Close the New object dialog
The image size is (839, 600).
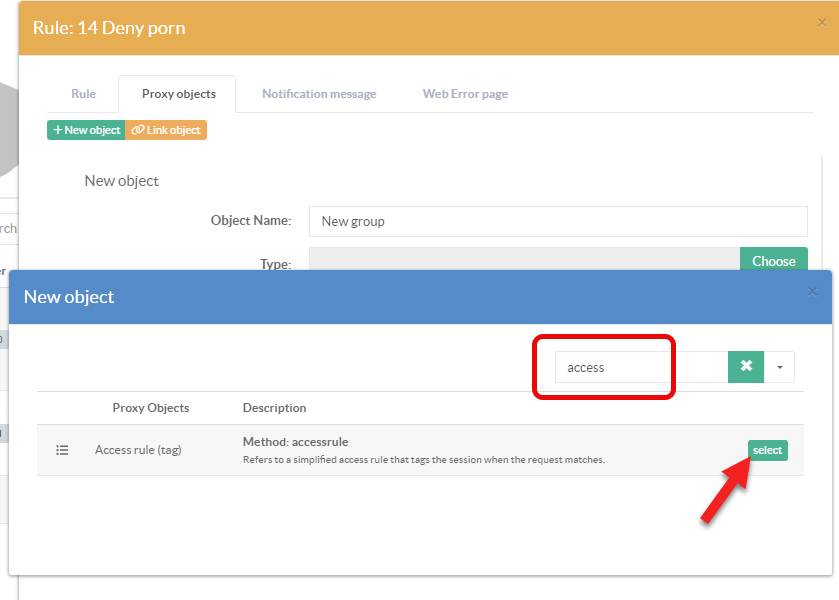pyautogui.click(x=812, y=292)
